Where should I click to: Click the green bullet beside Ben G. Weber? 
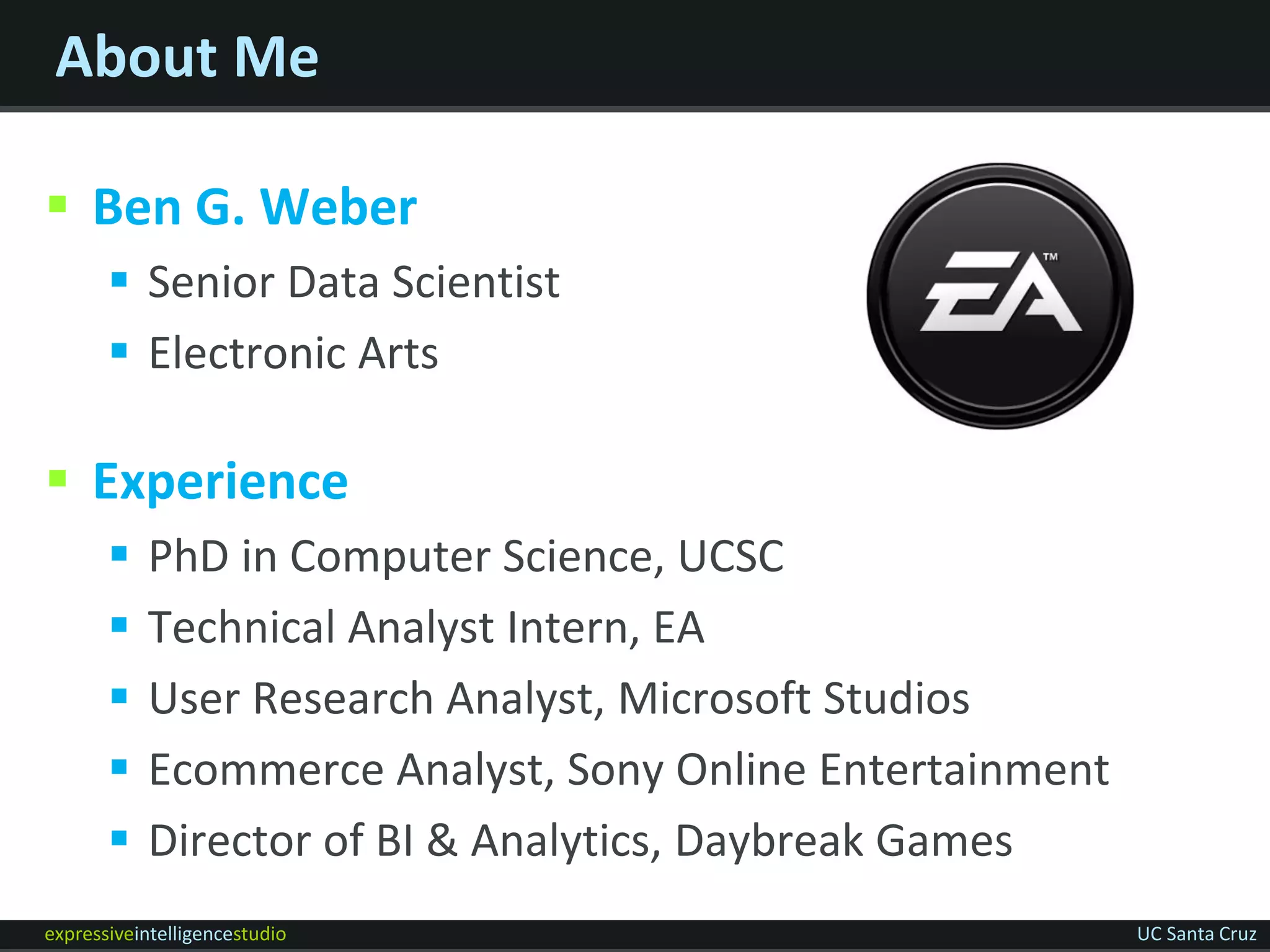click(58, 204)
